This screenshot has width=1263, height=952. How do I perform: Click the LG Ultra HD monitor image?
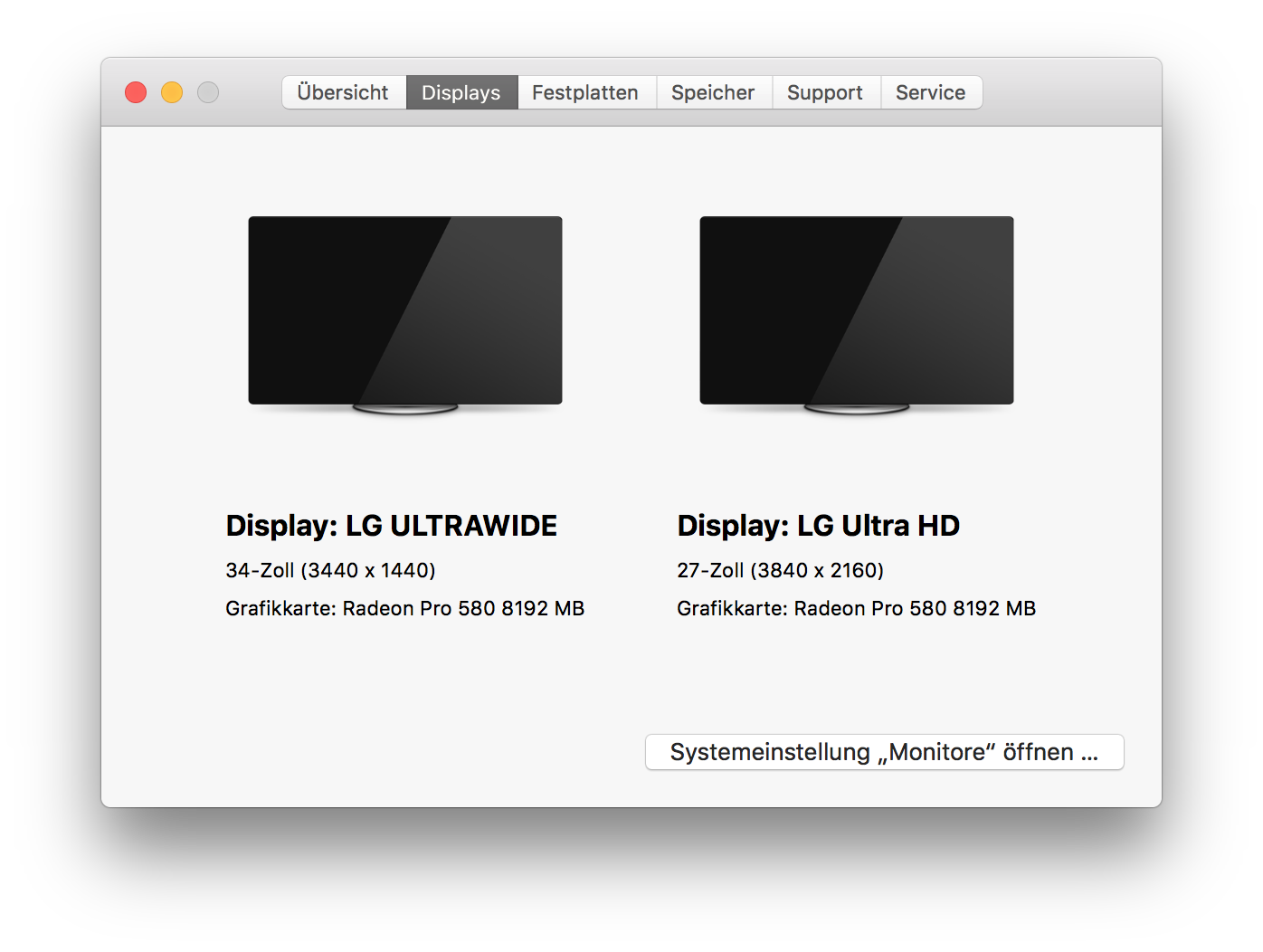point(857,315)
